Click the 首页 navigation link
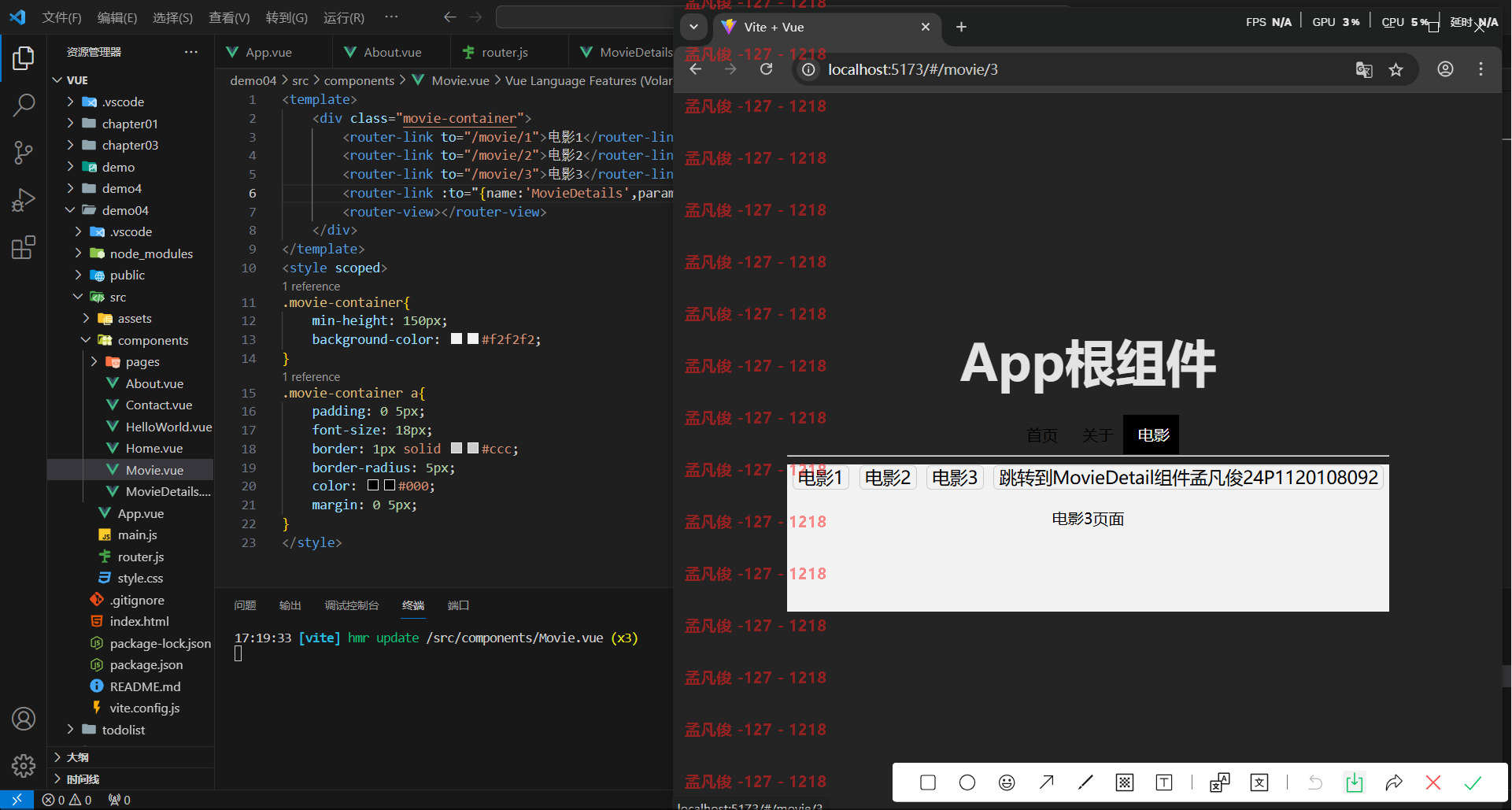Screen dimensions: 1512x810 coord(1042,435)
